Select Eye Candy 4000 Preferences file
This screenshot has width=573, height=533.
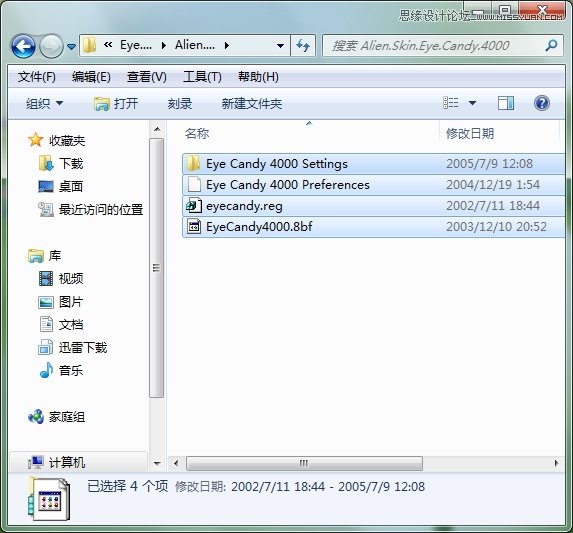click(373, 185)
